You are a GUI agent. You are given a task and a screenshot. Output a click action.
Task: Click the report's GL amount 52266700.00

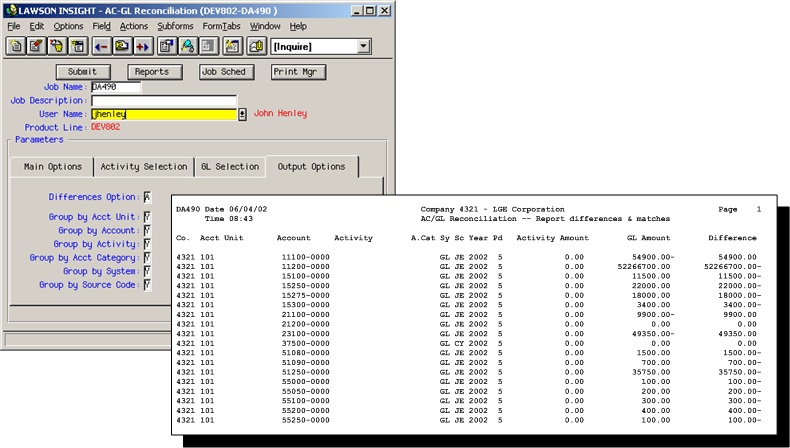[x=644, y=267]
